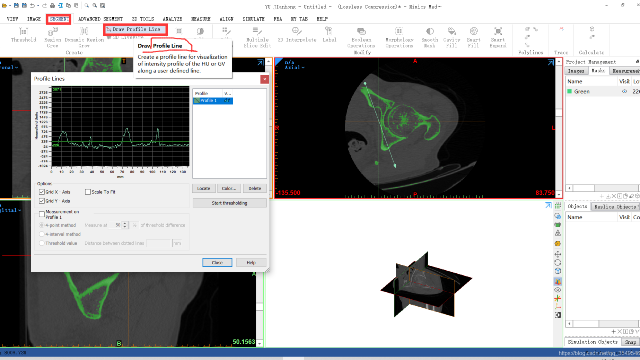Image resolution: width=640 pixels, height=360 pixels.
Task: Switch to the Simulation Objects tab
Action: [x=592, y=342]
